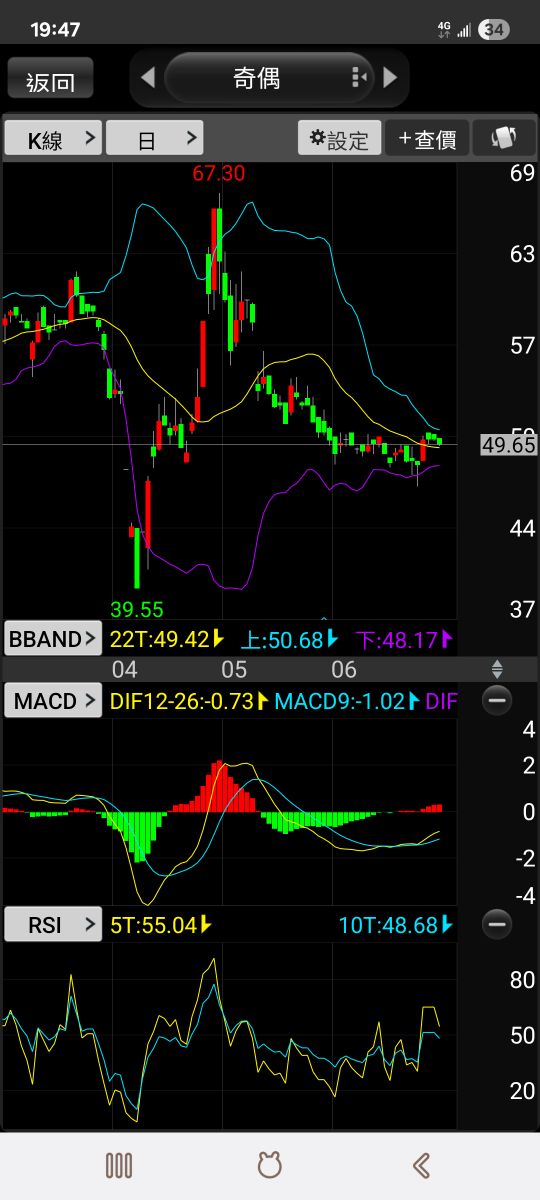
Task: Collapse the RSI indicator panel
Action: [x=497, y=924]
